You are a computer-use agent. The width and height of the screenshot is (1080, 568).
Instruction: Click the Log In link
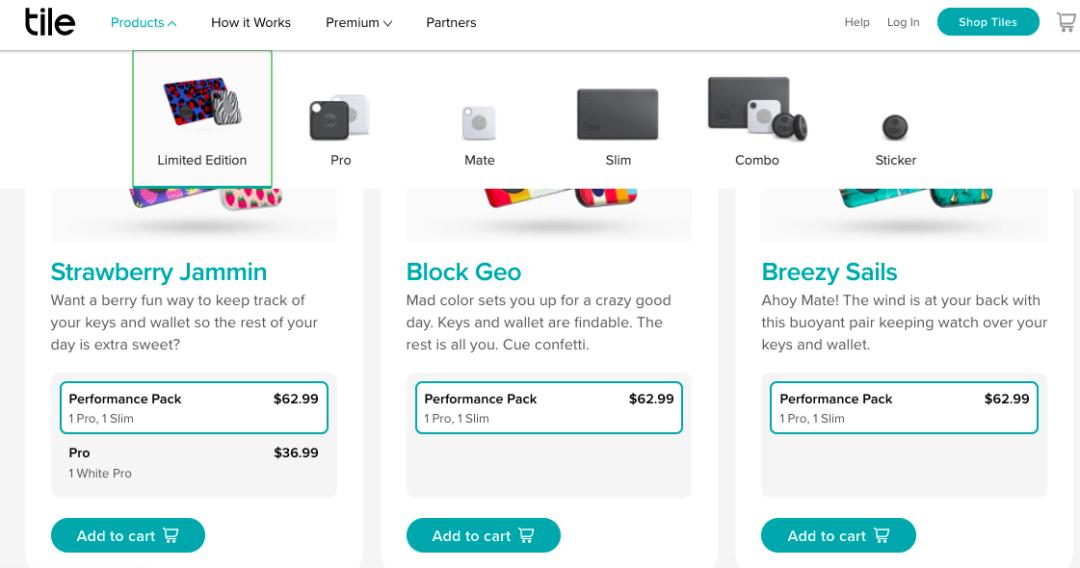coord(903,23)
